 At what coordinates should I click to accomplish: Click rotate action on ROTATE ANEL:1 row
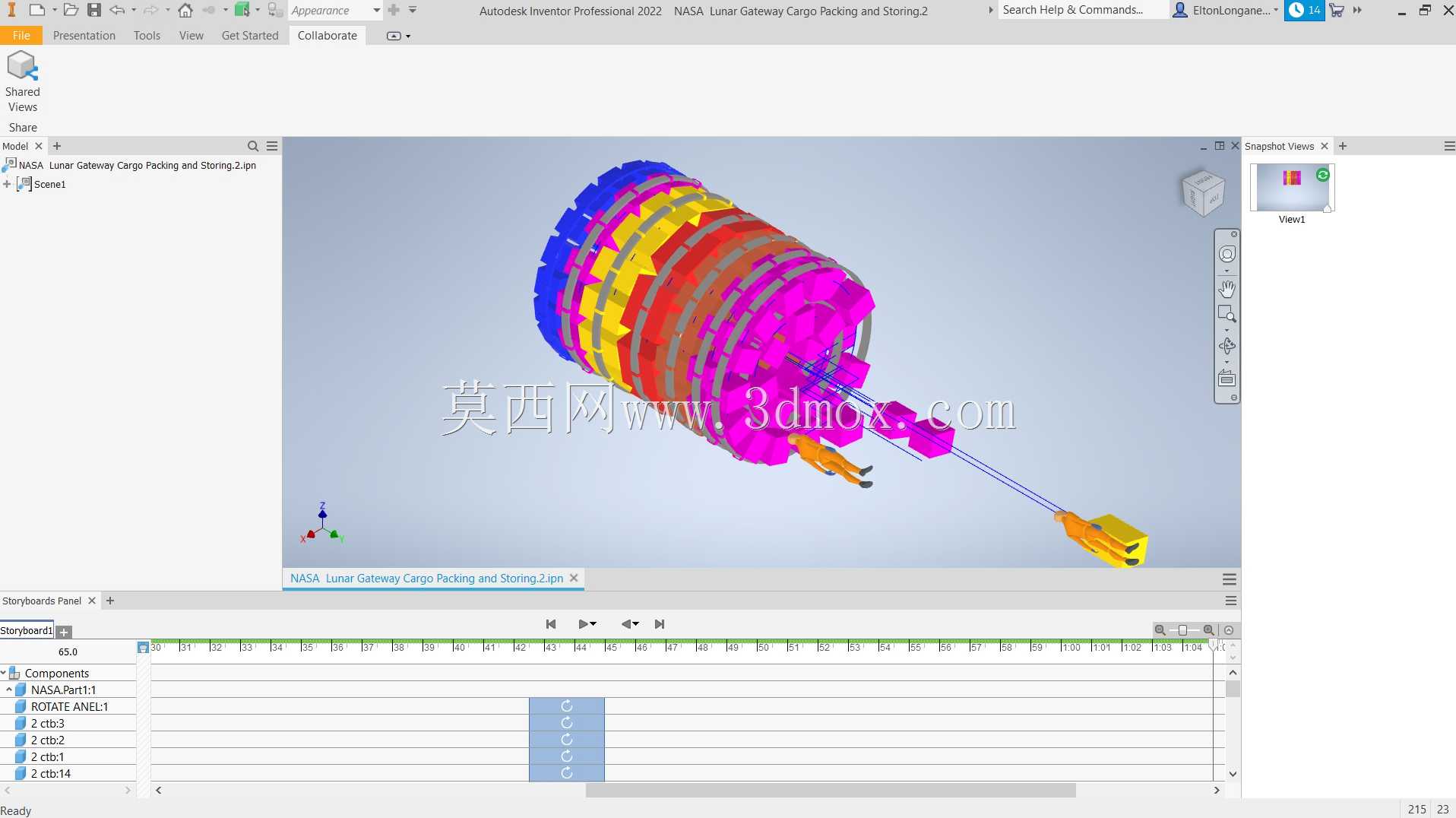click(x=567, y=706)
